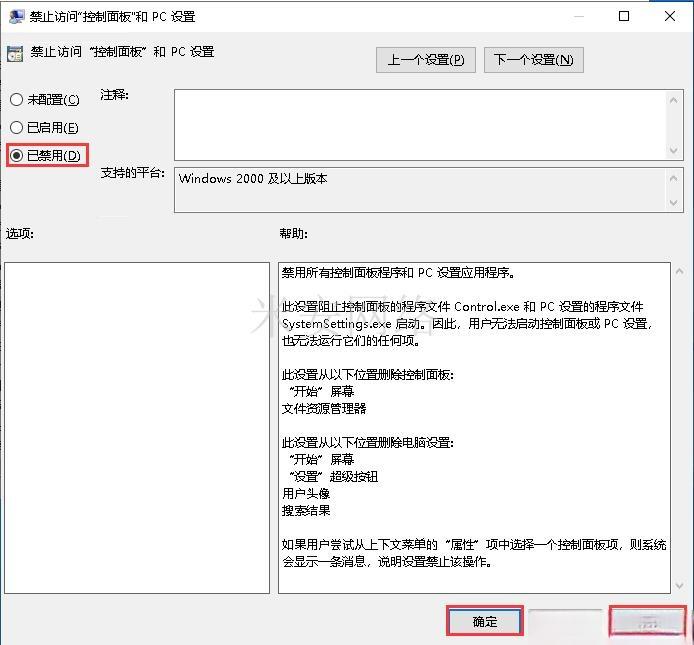Maximize the policy dialog window
The height and width of the screenshot is (645, 694).
624,16
